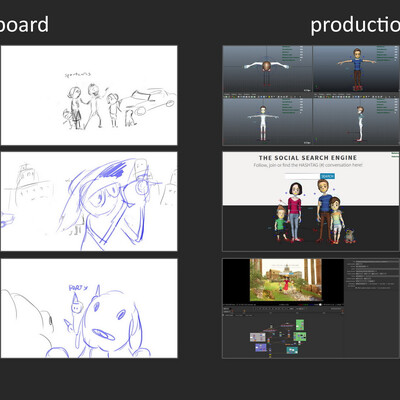Click the mother character in red top
Screen dimensions: 400x400
click(295, 211)
